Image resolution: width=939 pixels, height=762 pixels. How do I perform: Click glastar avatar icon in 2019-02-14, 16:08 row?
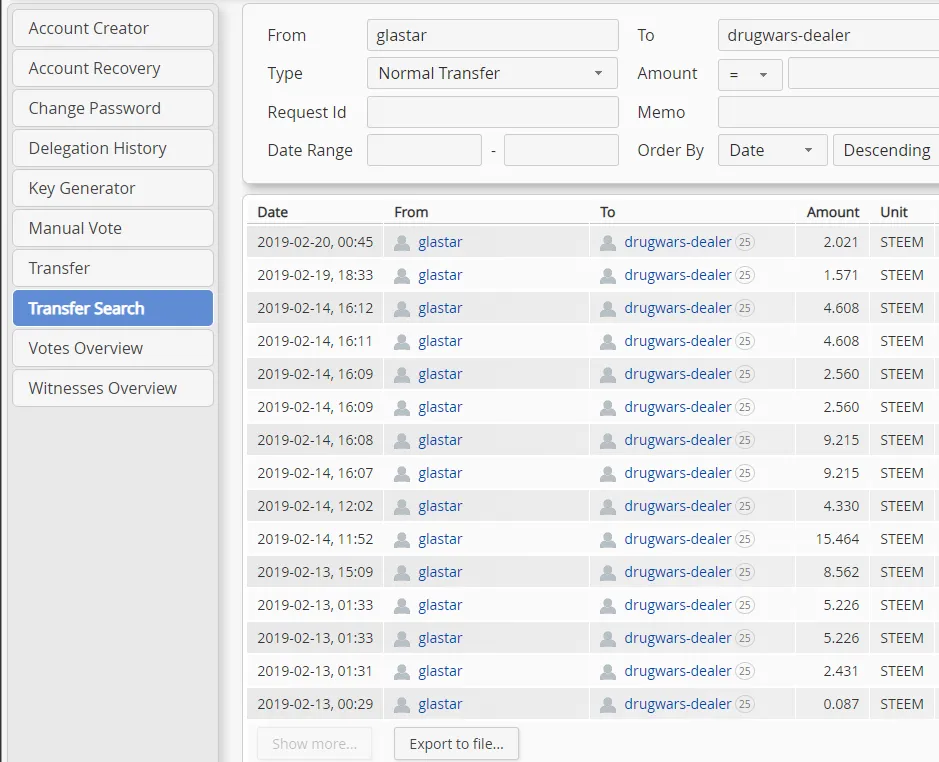402,440
